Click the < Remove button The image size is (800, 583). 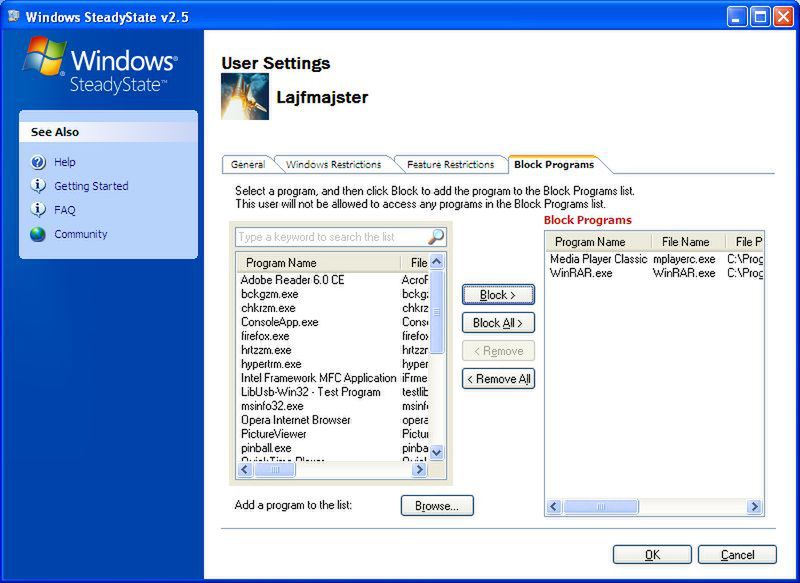(x=498, y=351)
